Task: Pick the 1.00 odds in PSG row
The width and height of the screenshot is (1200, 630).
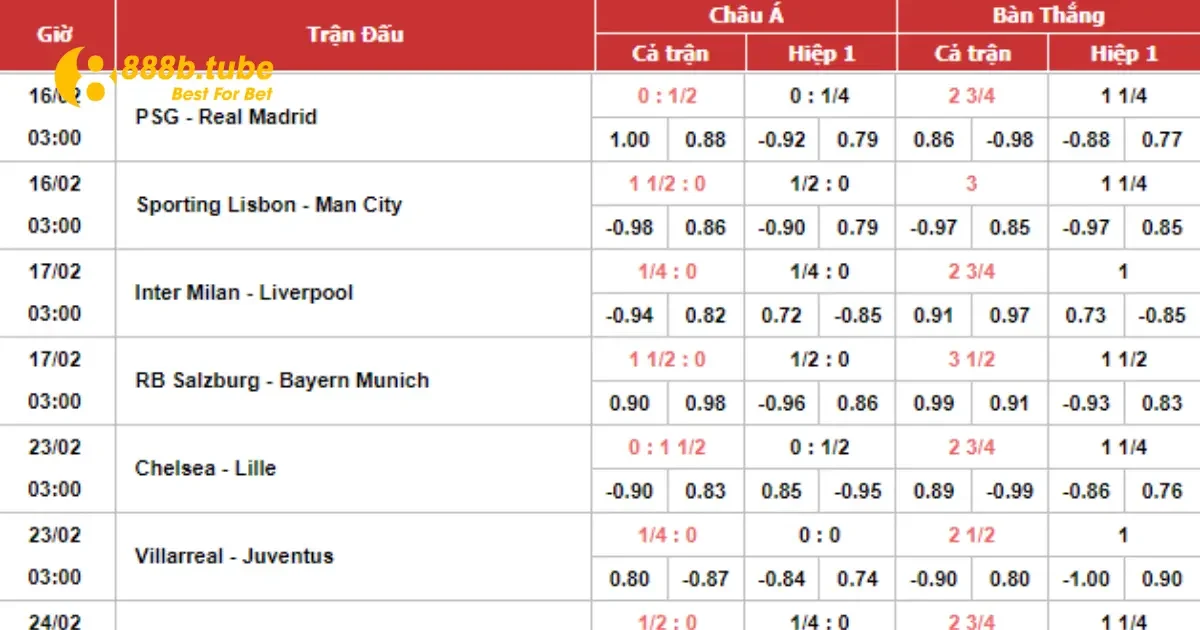Action: (629, 140)
